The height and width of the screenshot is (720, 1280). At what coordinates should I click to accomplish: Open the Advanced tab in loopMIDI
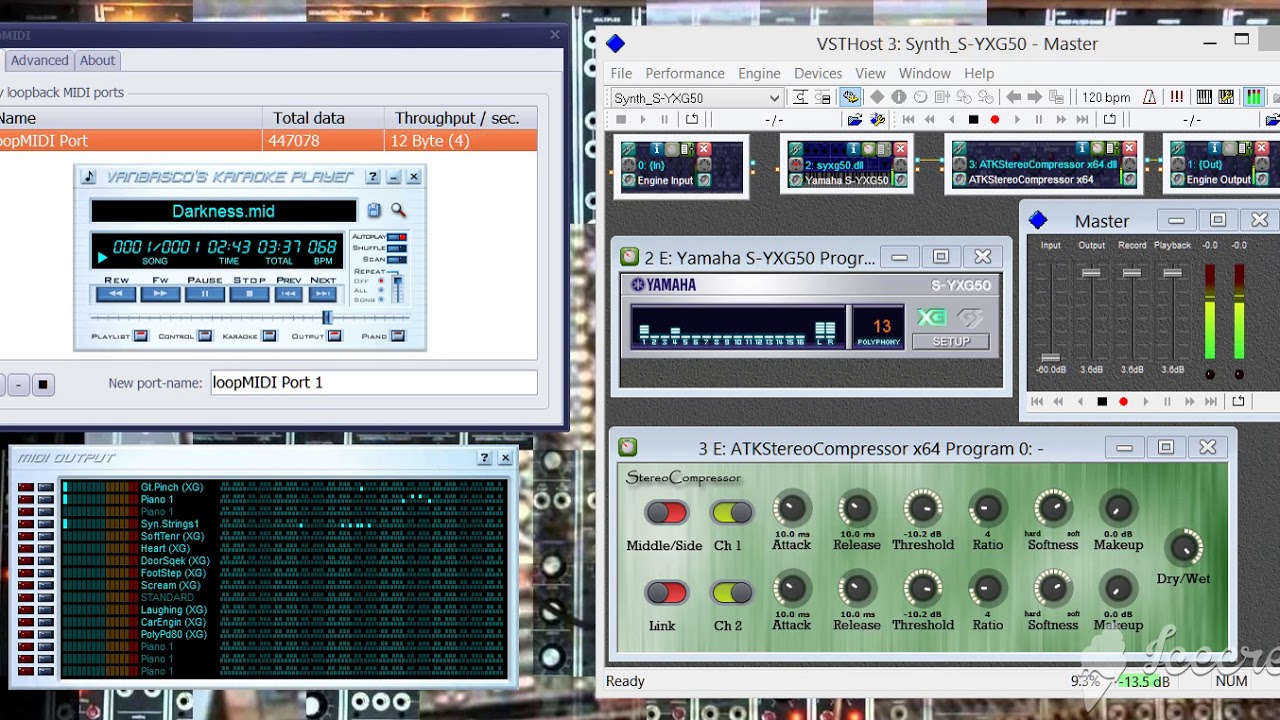(39, 60)
